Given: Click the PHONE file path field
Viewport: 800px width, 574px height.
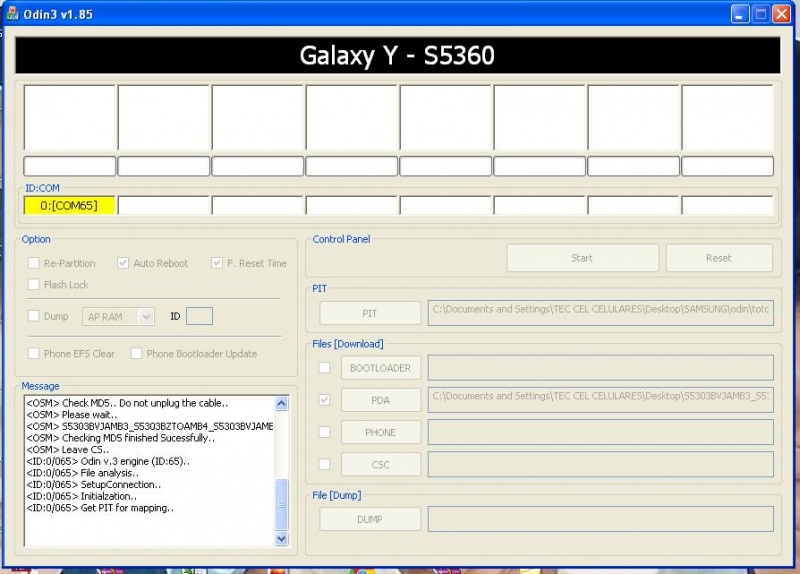Looking at the screenshot, I should 601,432.
